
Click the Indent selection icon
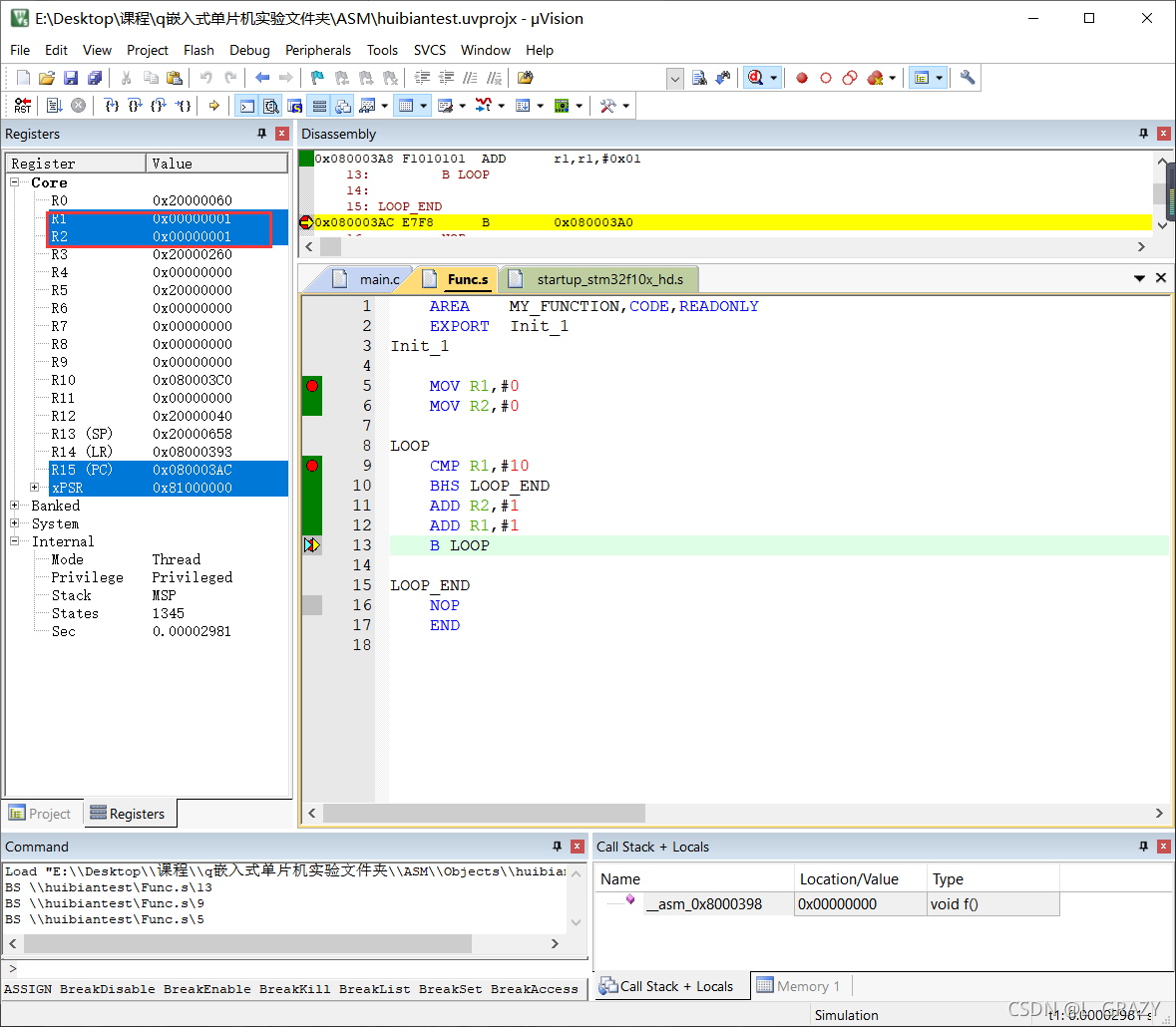pos(422,78)
